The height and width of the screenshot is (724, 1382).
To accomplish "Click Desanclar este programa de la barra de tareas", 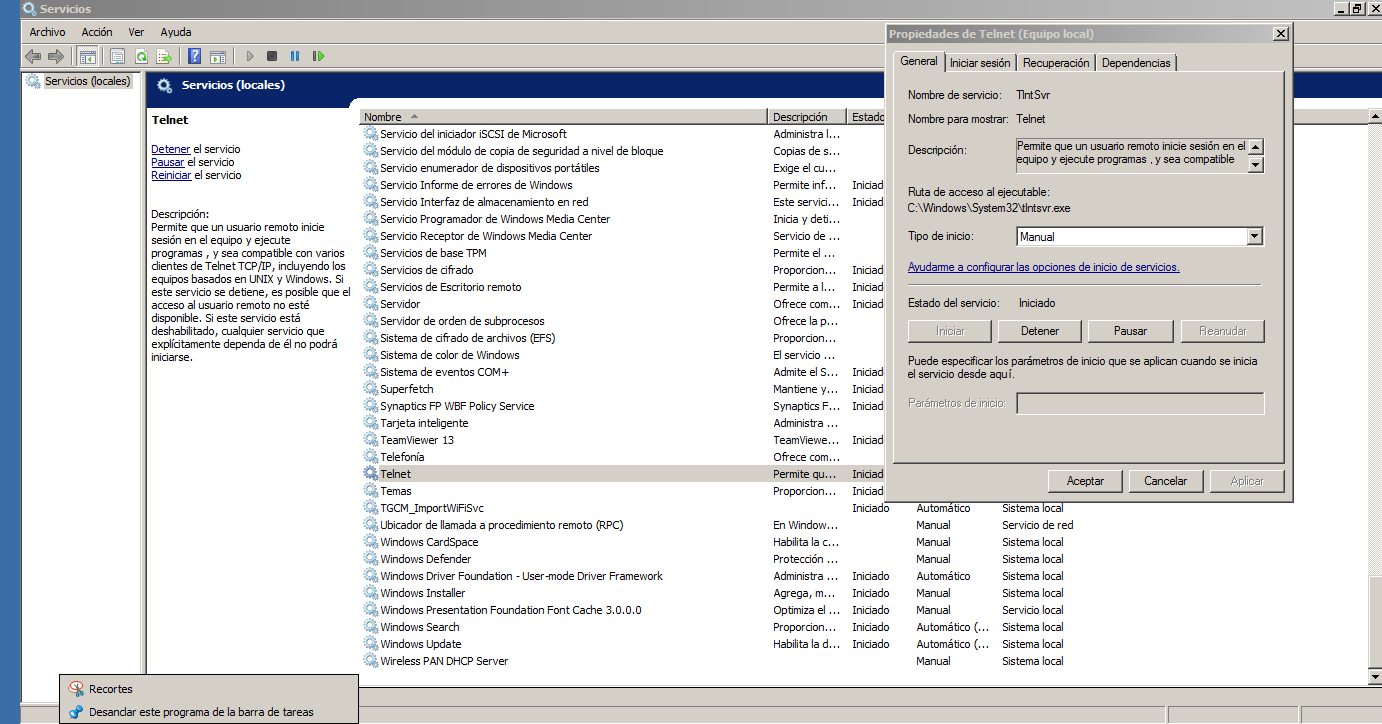I will [x=201, y=712].
